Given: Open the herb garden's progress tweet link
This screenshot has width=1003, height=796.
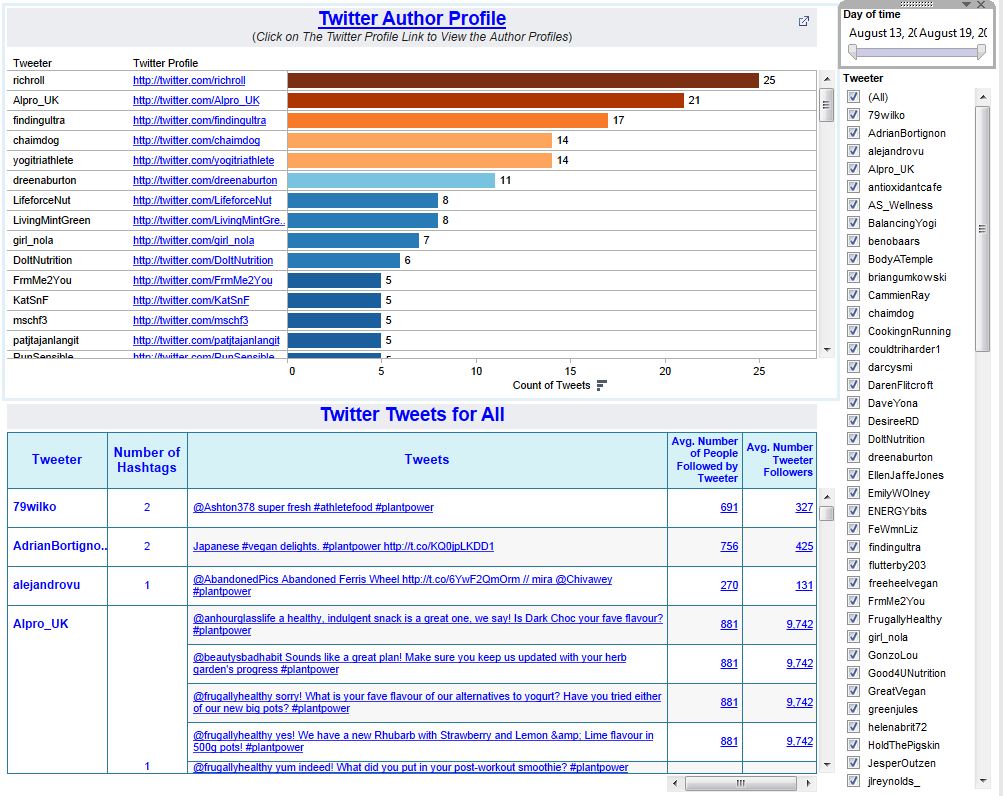Looking at the screenshot, I should 409,664.
